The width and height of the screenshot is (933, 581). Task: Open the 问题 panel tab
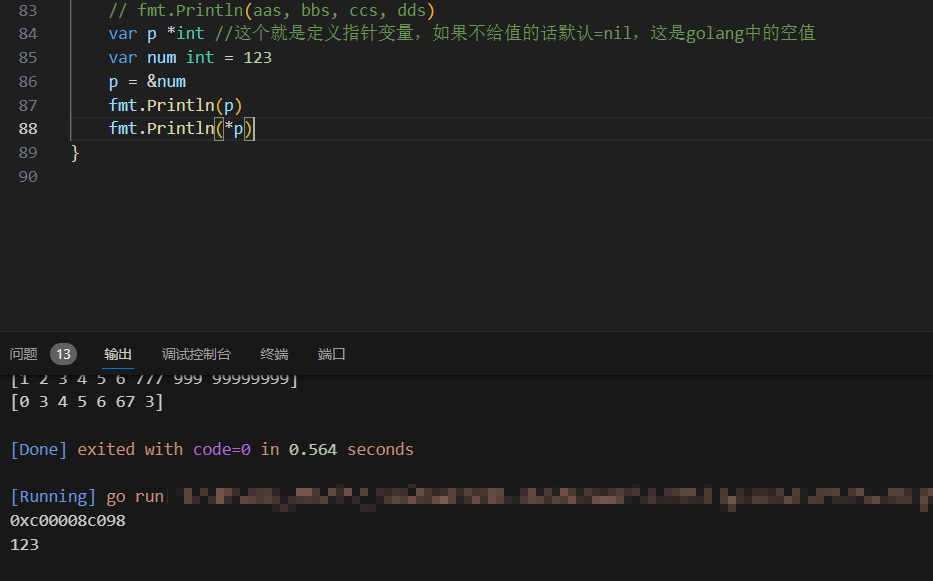pos(24,354)
